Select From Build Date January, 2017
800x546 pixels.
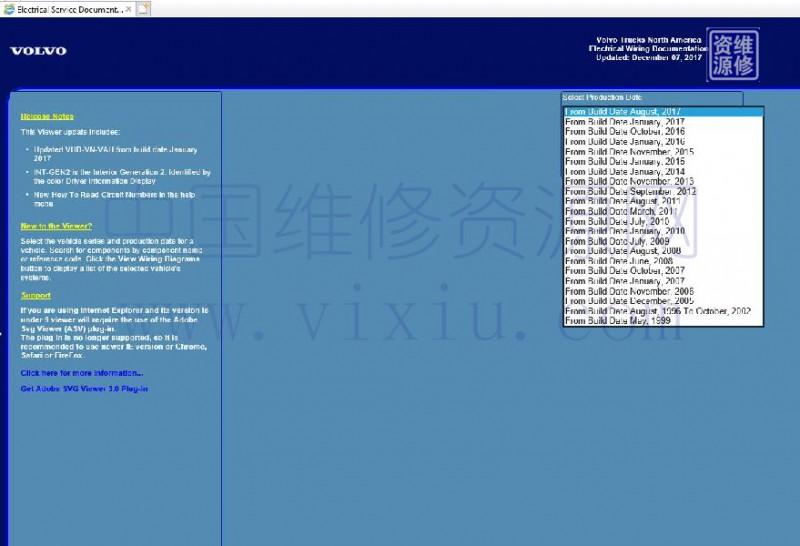click(663, 122)
